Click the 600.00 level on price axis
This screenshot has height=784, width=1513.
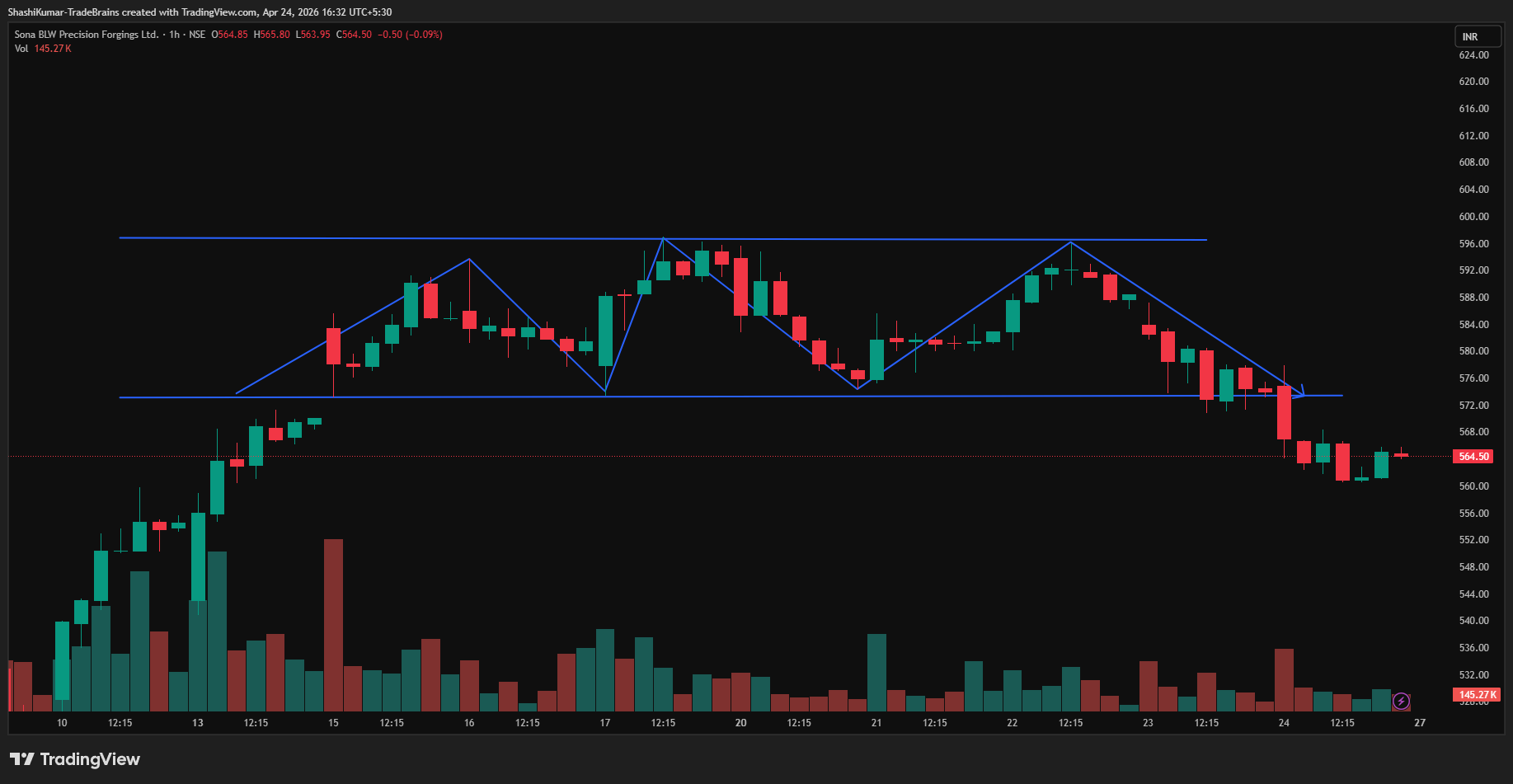1473,217
